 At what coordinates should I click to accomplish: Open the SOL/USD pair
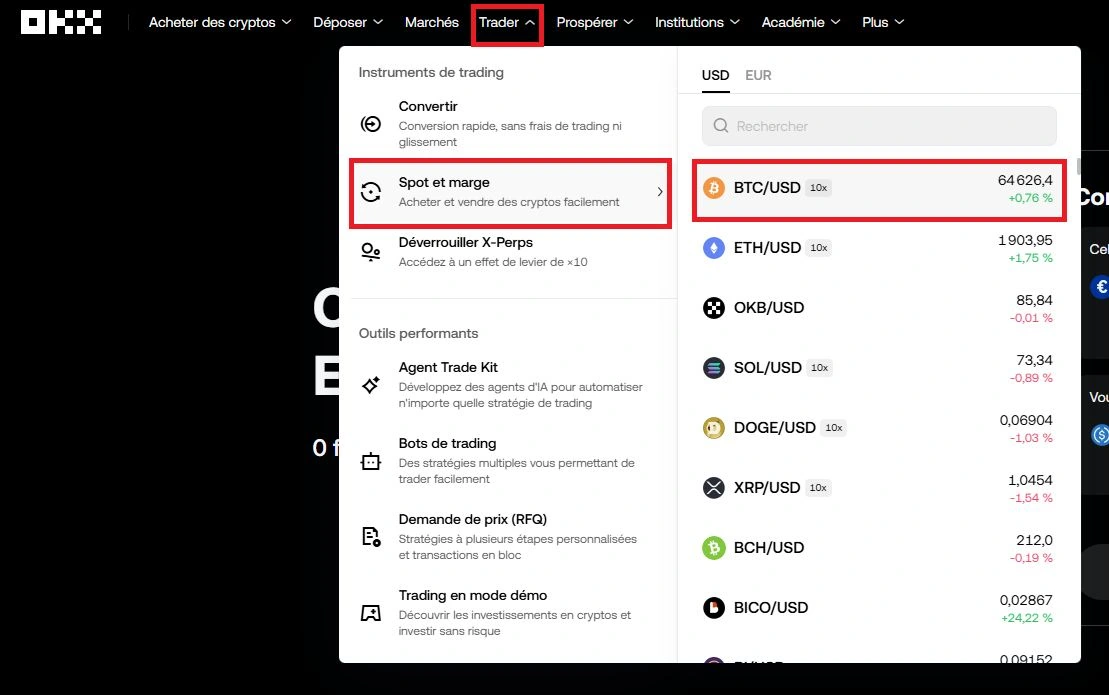(x=879, y=368)
